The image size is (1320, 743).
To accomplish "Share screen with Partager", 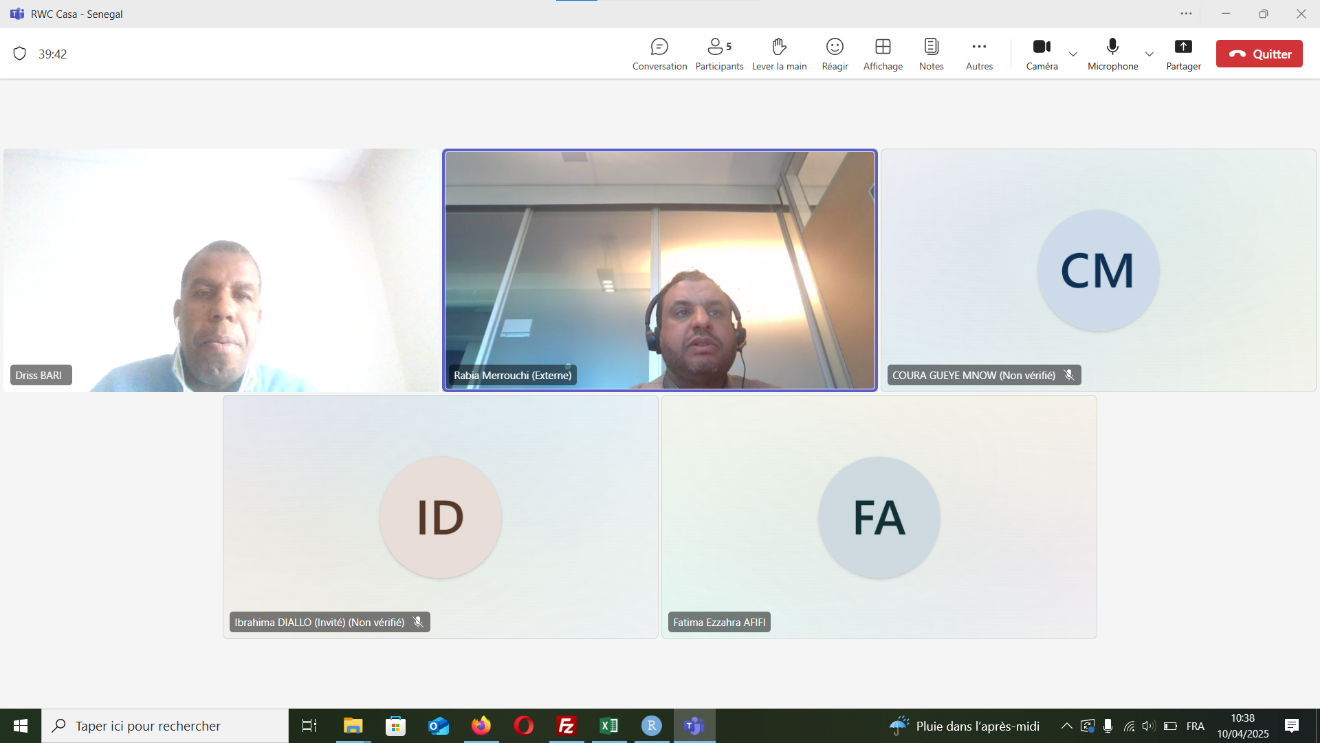I will click(x=1183, y=54).
